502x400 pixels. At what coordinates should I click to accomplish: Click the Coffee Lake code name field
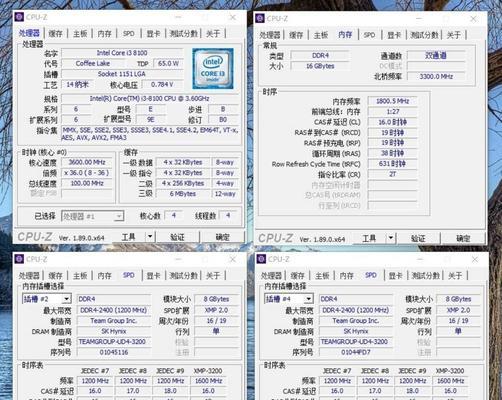[x=93, y=63]
